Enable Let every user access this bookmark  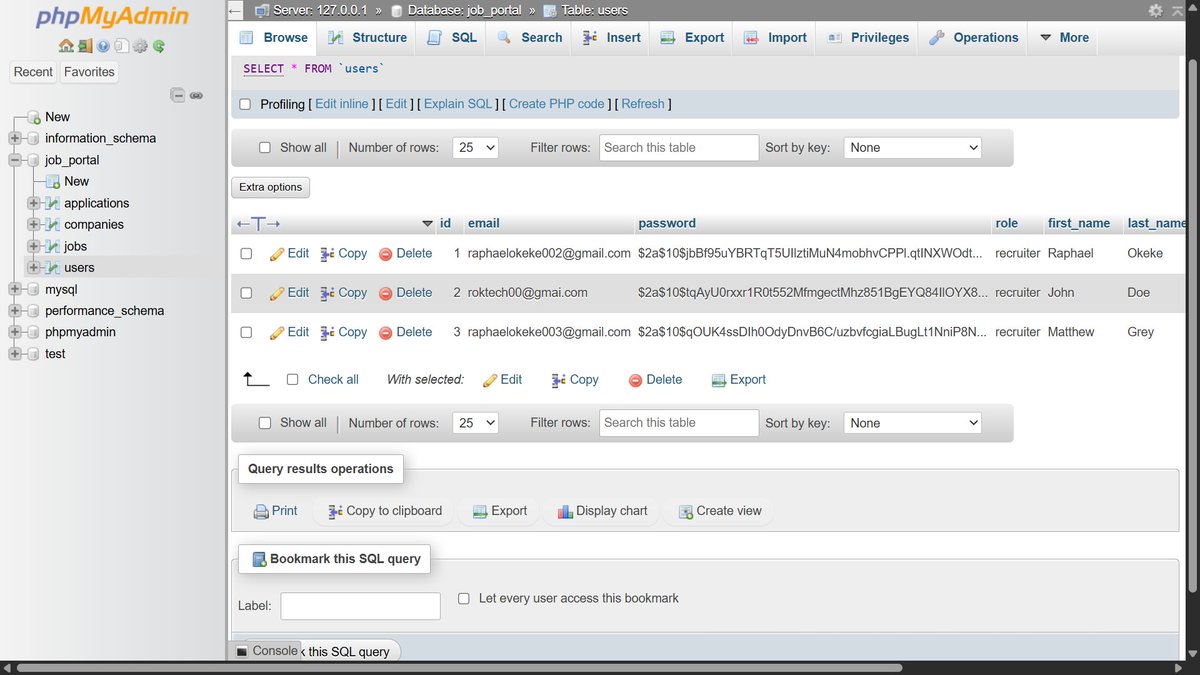pyautogui.click(x=463, y=598)
